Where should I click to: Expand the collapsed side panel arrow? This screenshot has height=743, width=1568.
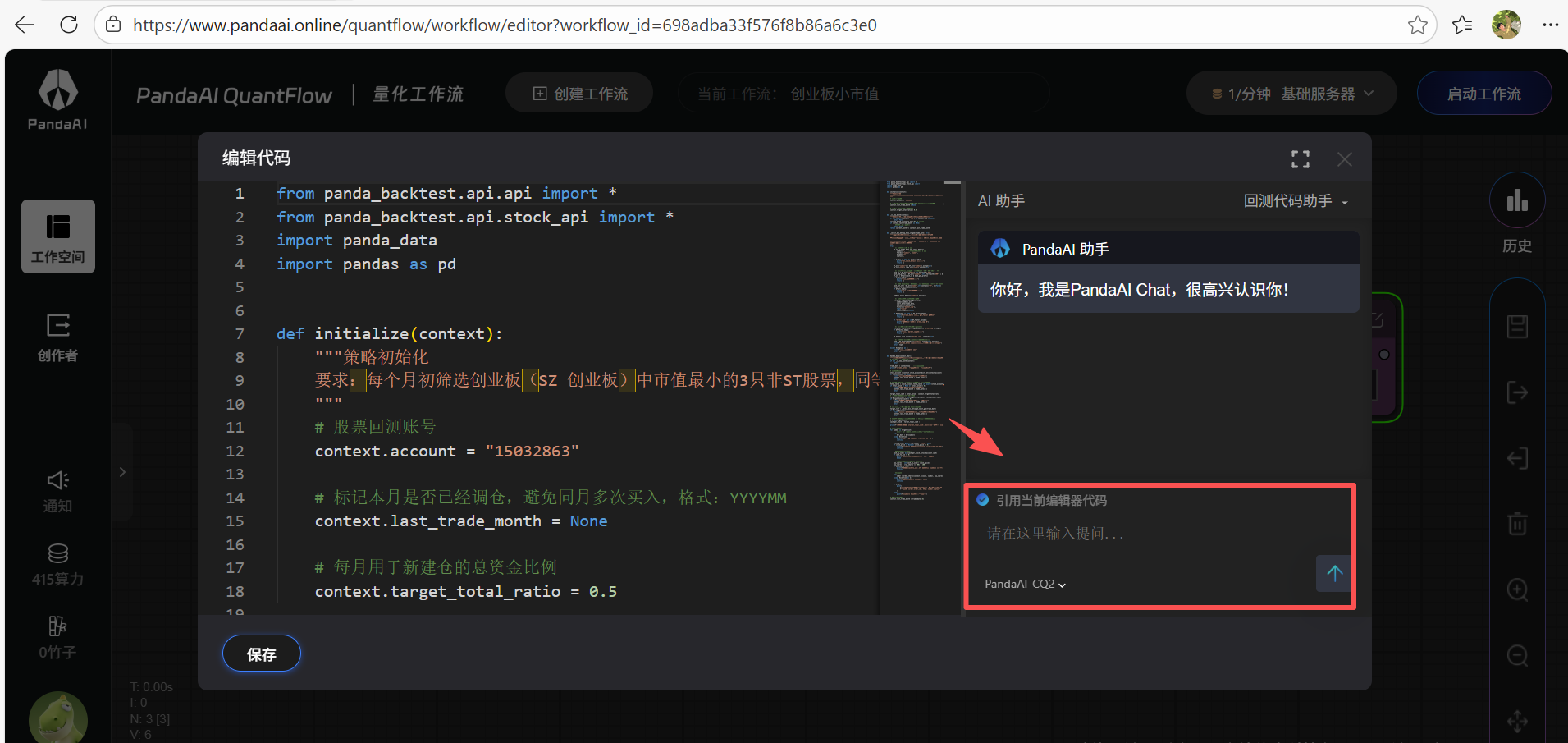pyautogui.click(x=122, y=472)
